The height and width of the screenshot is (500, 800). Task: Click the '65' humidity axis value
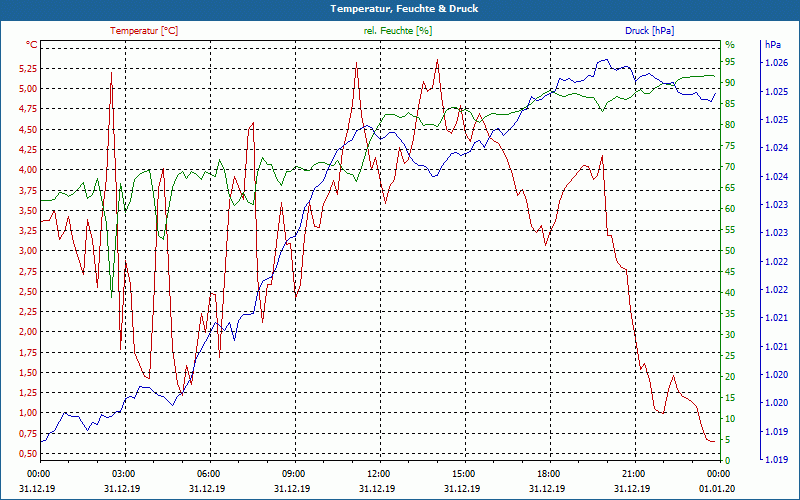[x=730, y=188]
